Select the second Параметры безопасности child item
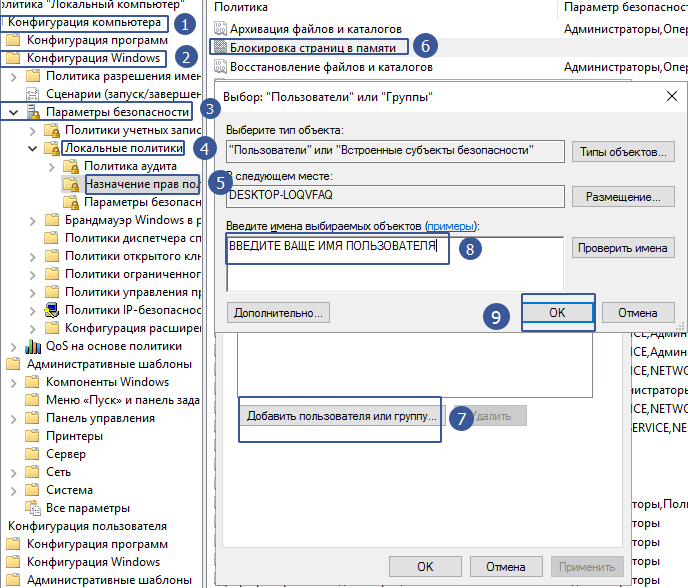The width and height of the screenshot is (688, 588). coord(143,202)
